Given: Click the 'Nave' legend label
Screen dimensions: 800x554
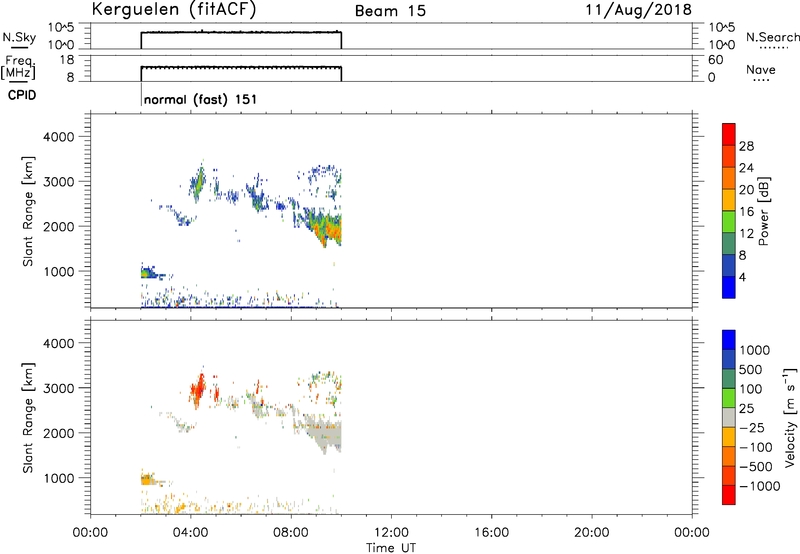Looking at the screenshot, I should pyautogui.click(x=761, y=70).
